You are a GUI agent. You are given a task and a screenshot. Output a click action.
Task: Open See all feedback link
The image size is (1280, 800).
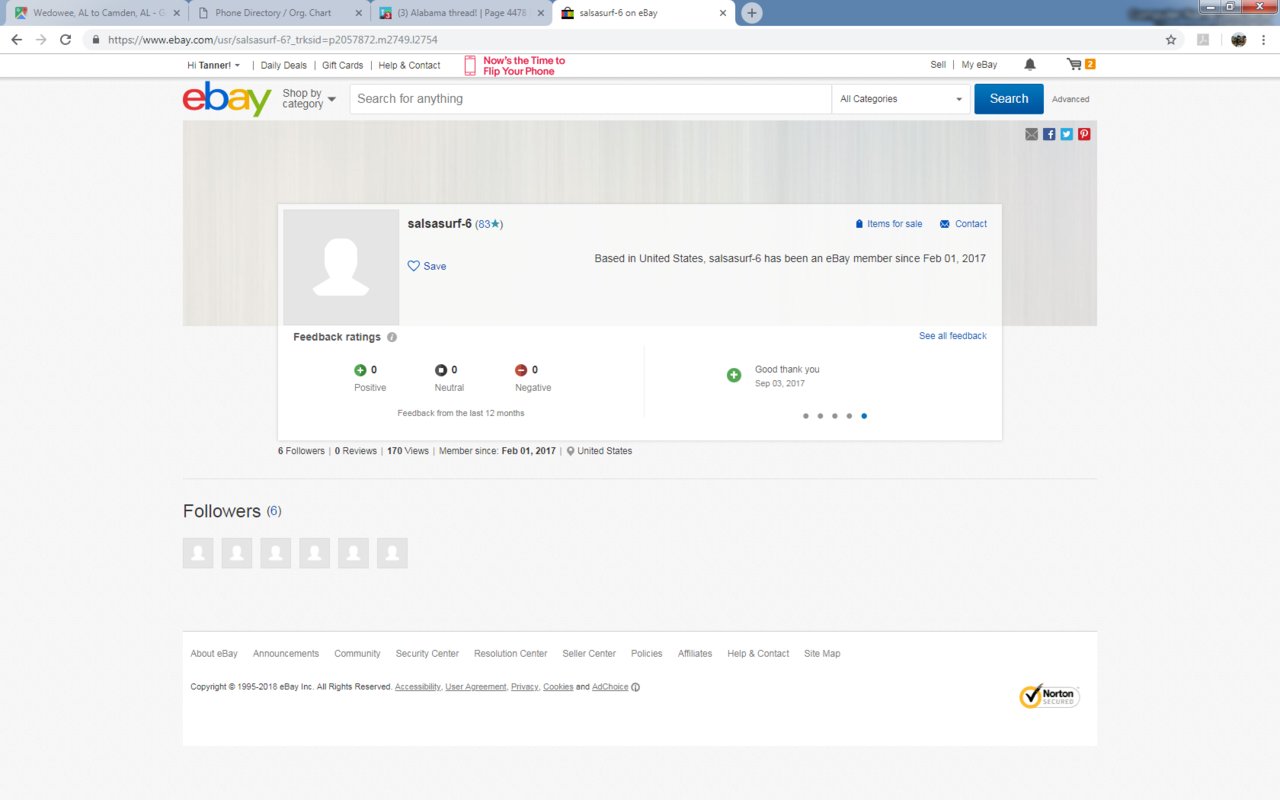coord(953,336)
